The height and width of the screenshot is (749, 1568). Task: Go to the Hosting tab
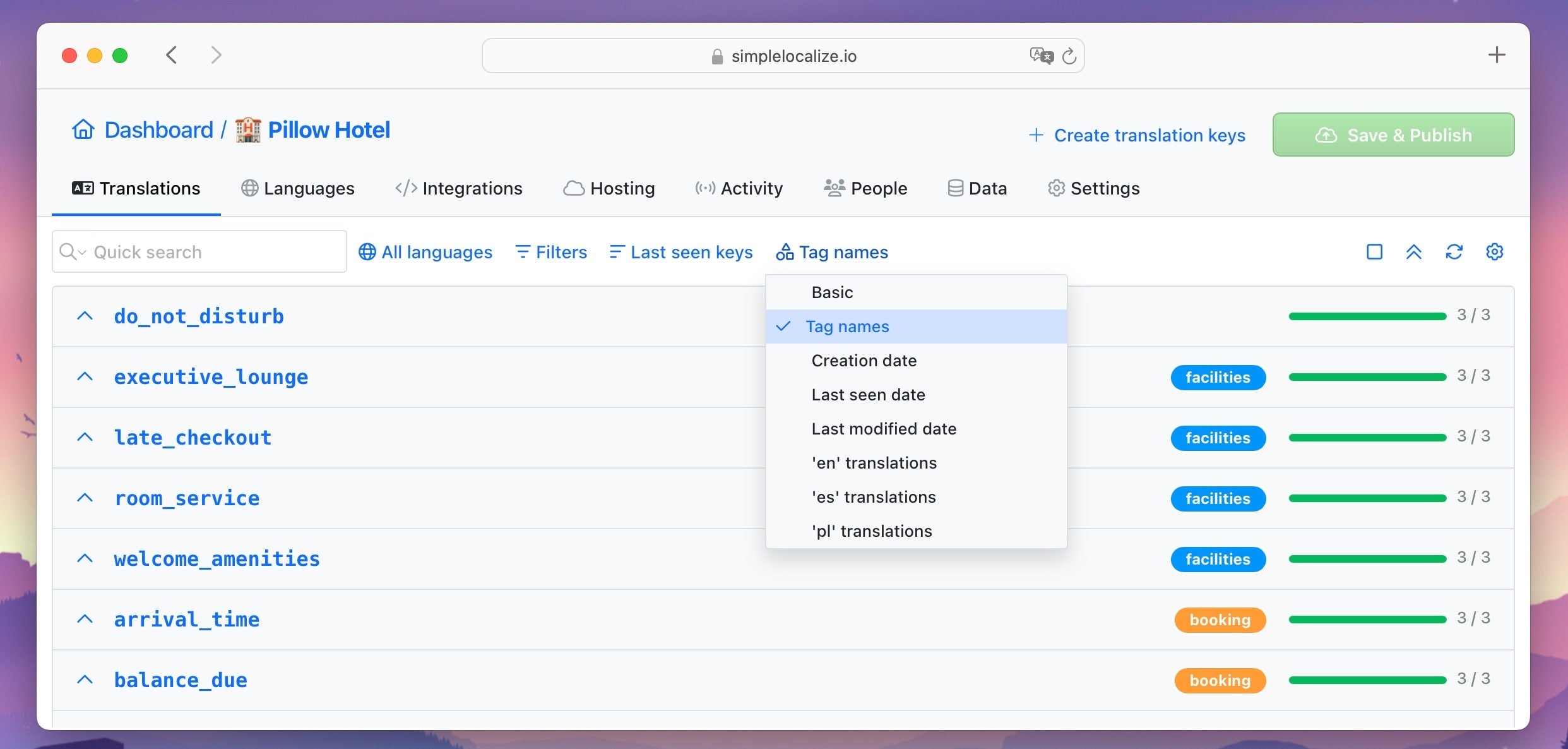point(609,188)
